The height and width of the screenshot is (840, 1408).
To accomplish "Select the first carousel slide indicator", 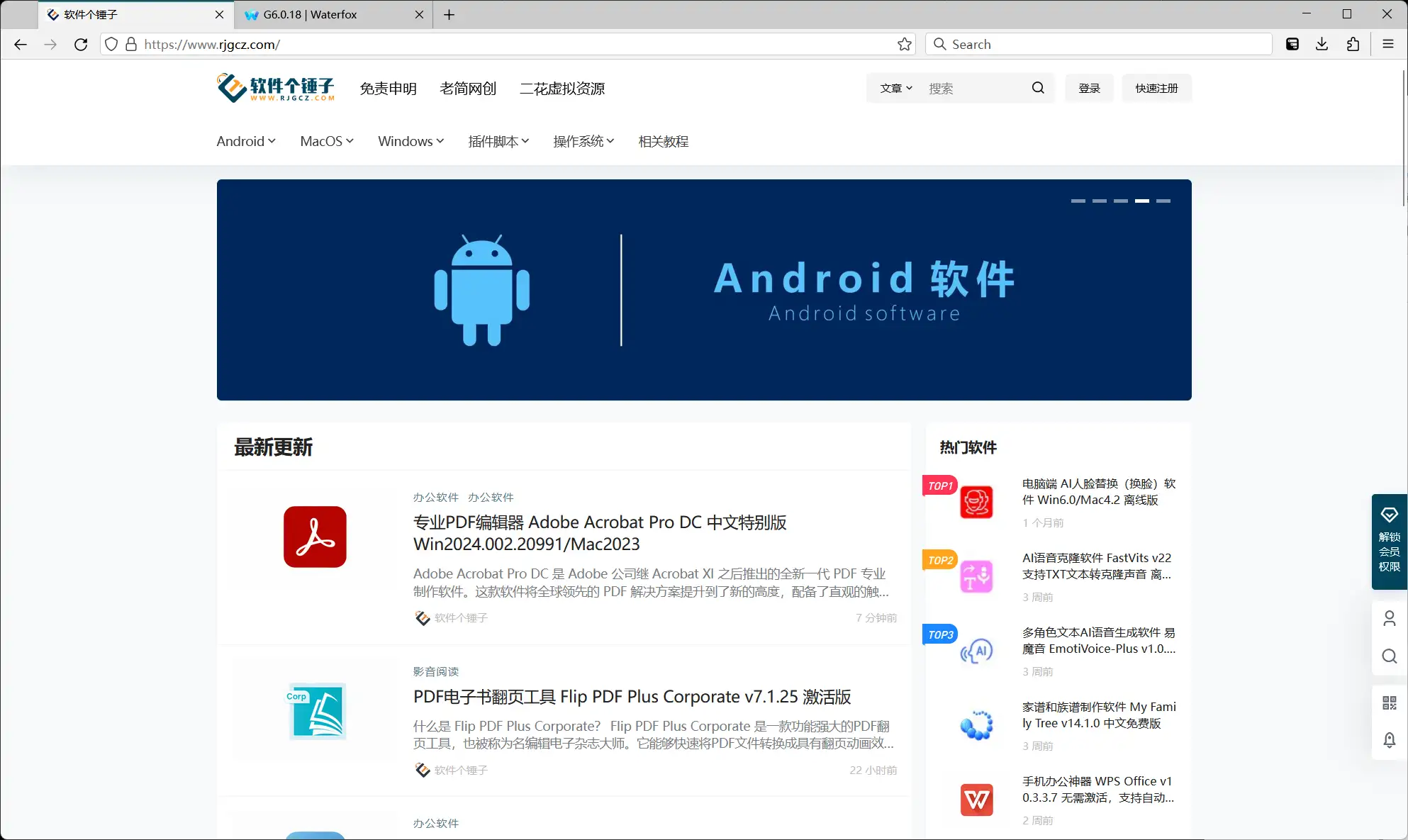I will [1078, 201].
